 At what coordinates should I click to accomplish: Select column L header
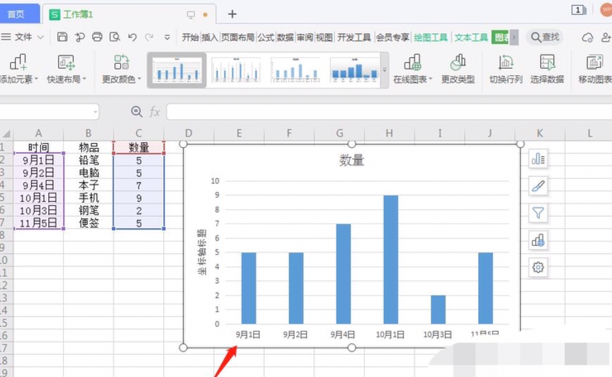click(x=589, y=133)
